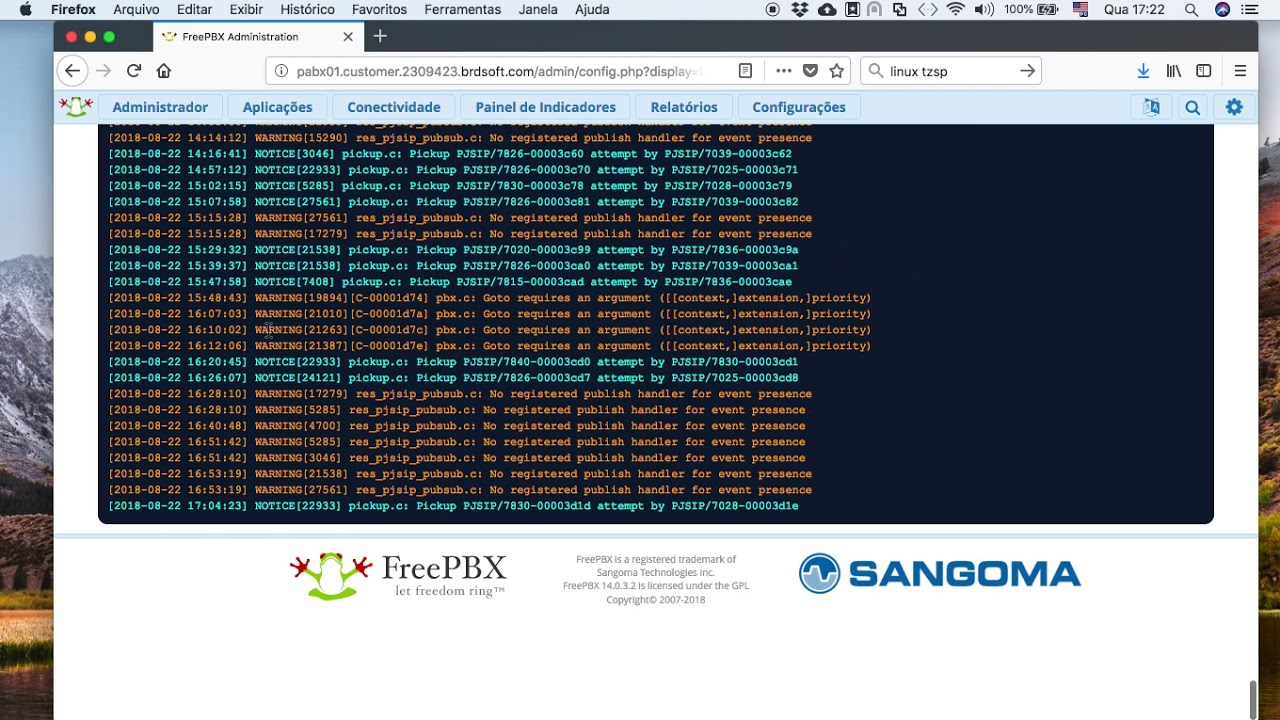Show site information icon in address bar
Image resolution: width=1280 pixels, height=720 pixels.
pos(281,71)
